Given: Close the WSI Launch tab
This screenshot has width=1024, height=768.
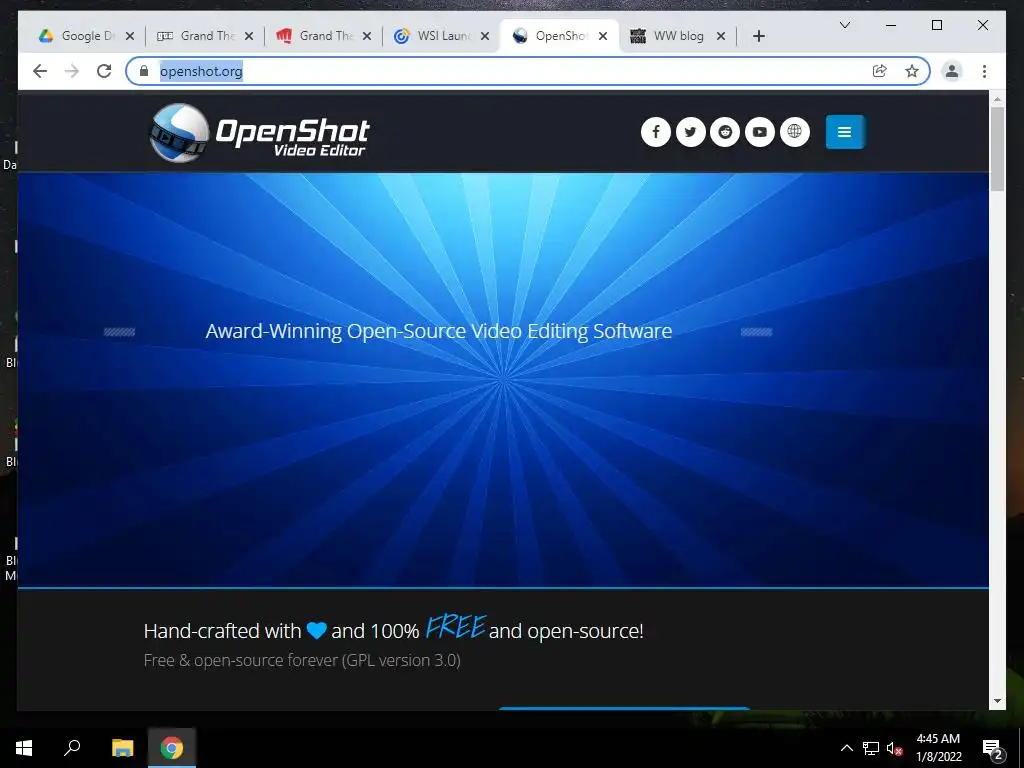Looking at the screenshot, I should [485, 36].
